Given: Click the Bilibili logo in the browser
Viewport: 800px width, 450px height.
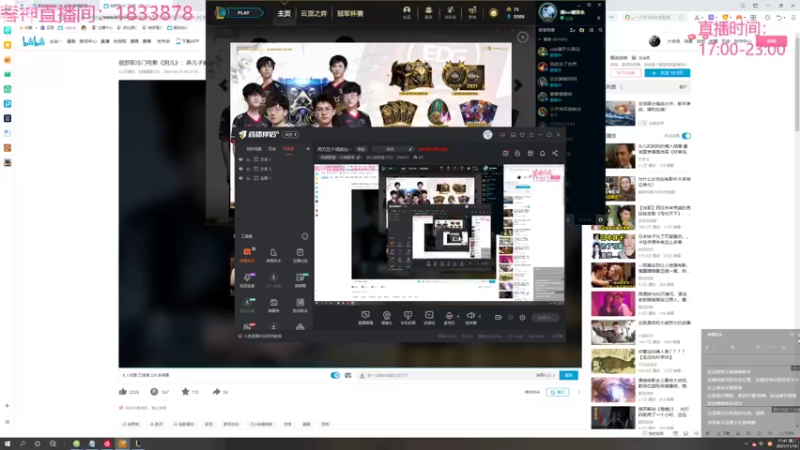Looking at the screenshot, I should coord(34,41).
